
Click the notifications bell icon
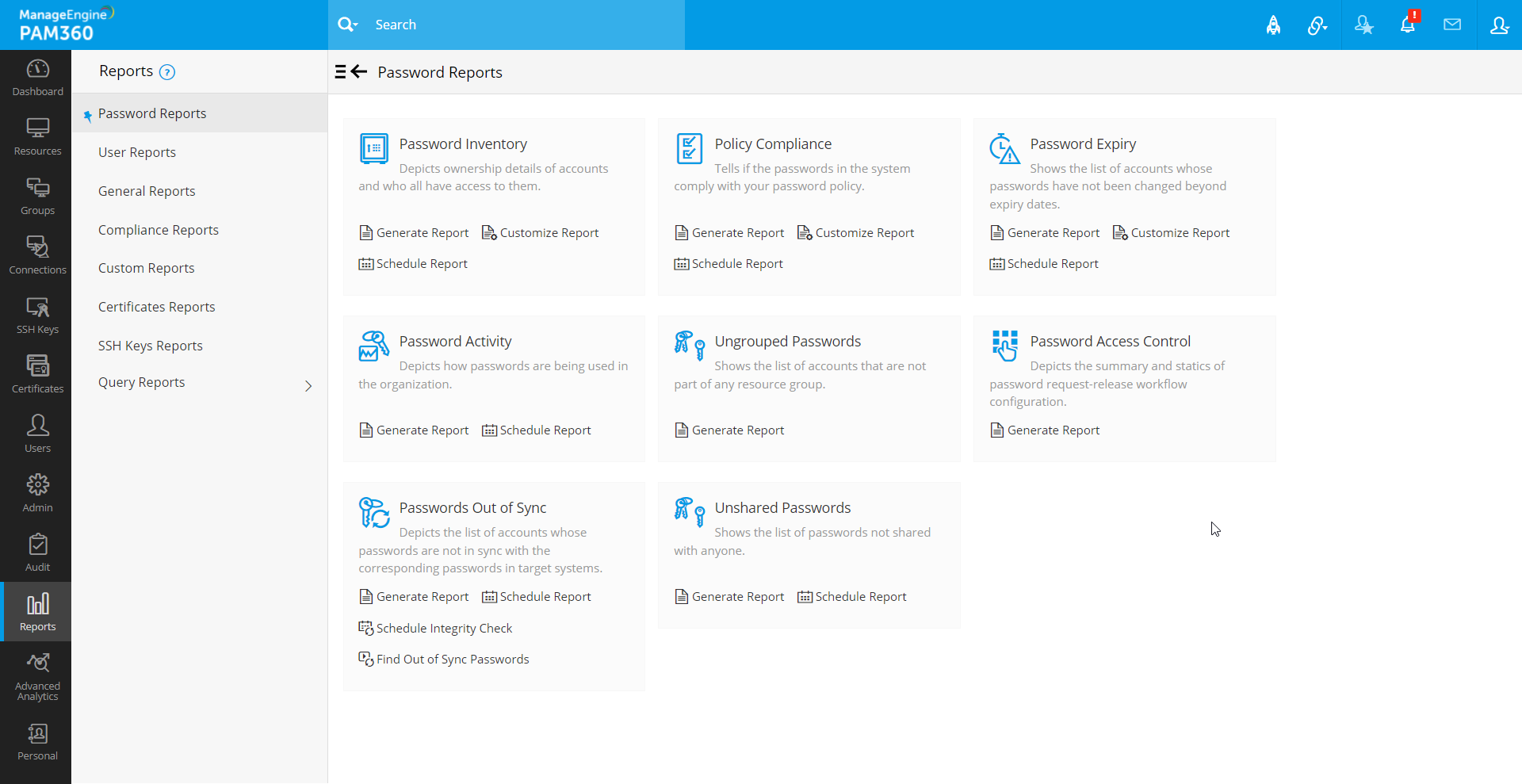(x=1407, y=25)
